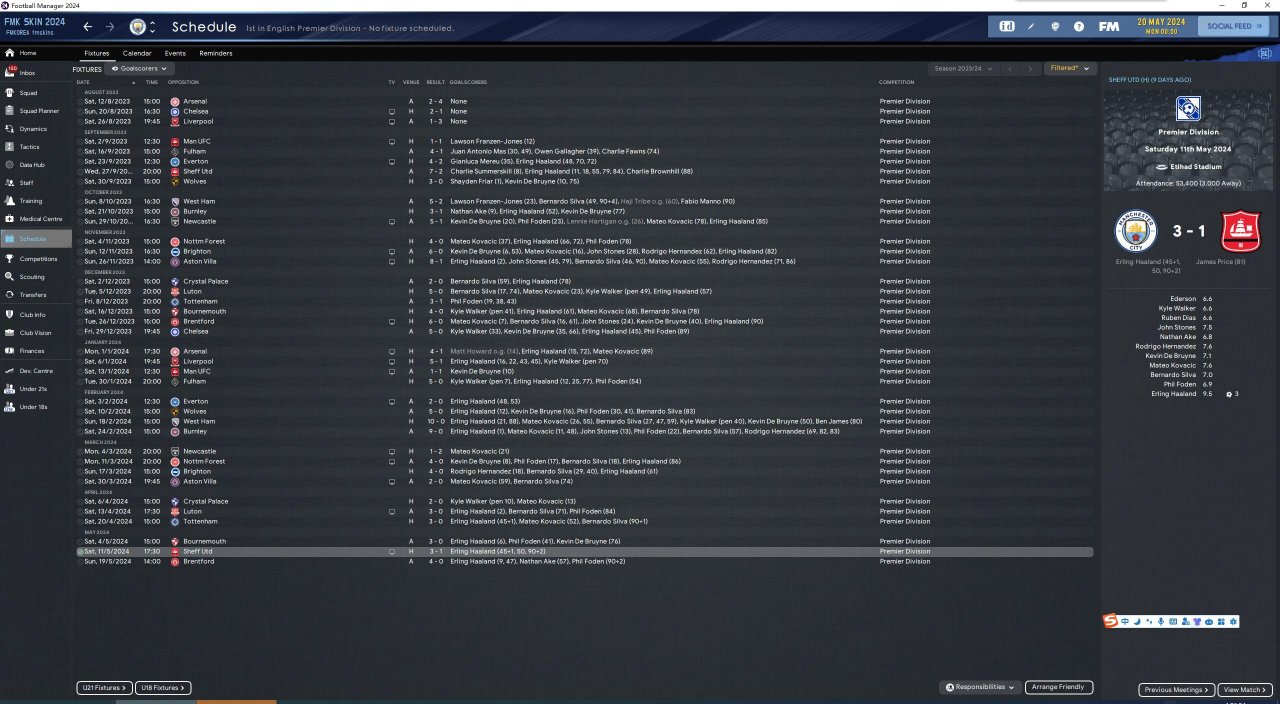Screen dimensions: 1280x704
Task: Go to the next season arrow
Action: coord(1031,68)
